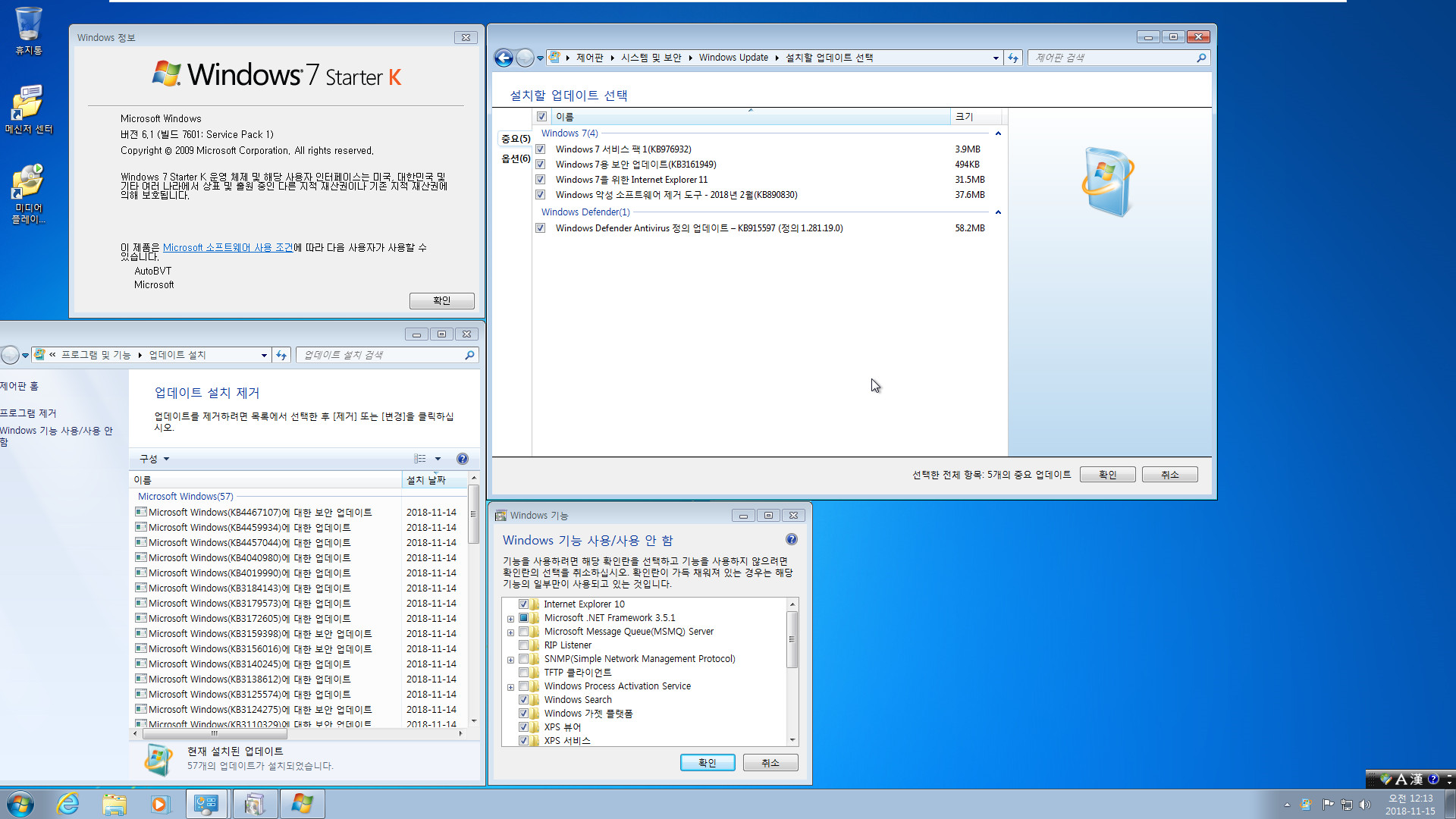Cancel the select updates window

(x=1170, y=475)
